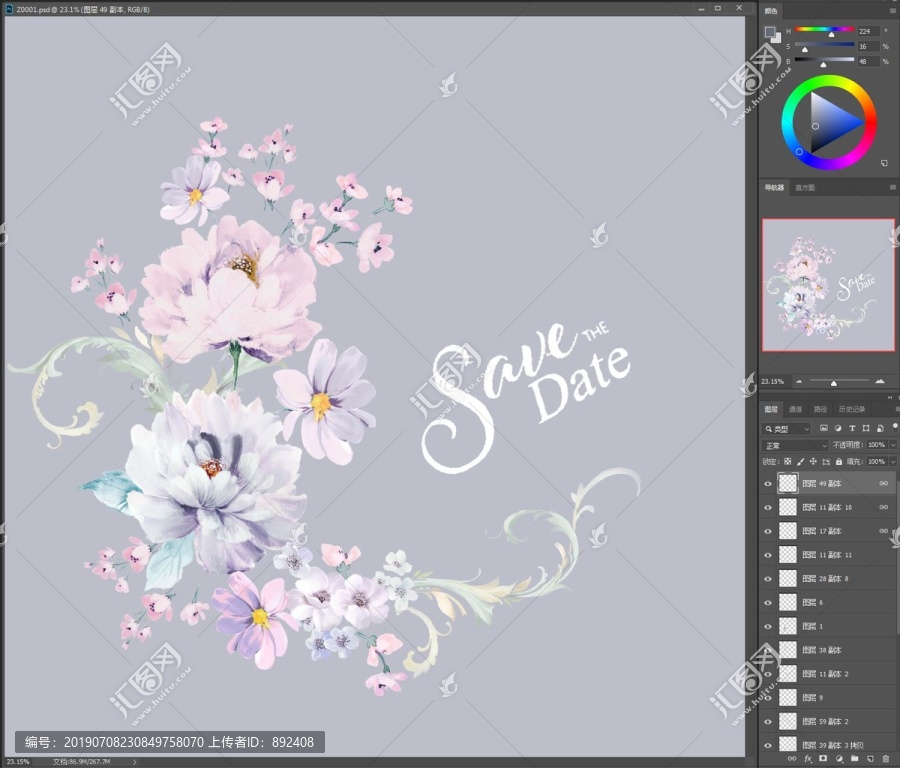This screenshot has height=768, width=900.
Task: Click the brightness B slider bar
Action: (824, 59)
